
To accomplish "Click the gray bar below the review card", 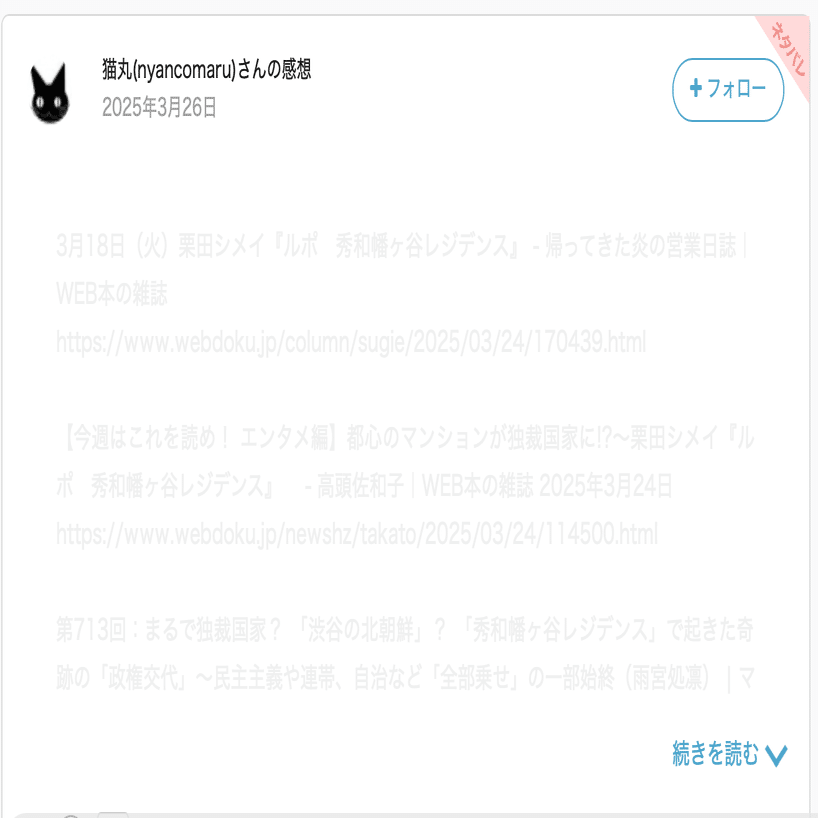I will click(x=409, y=815).
